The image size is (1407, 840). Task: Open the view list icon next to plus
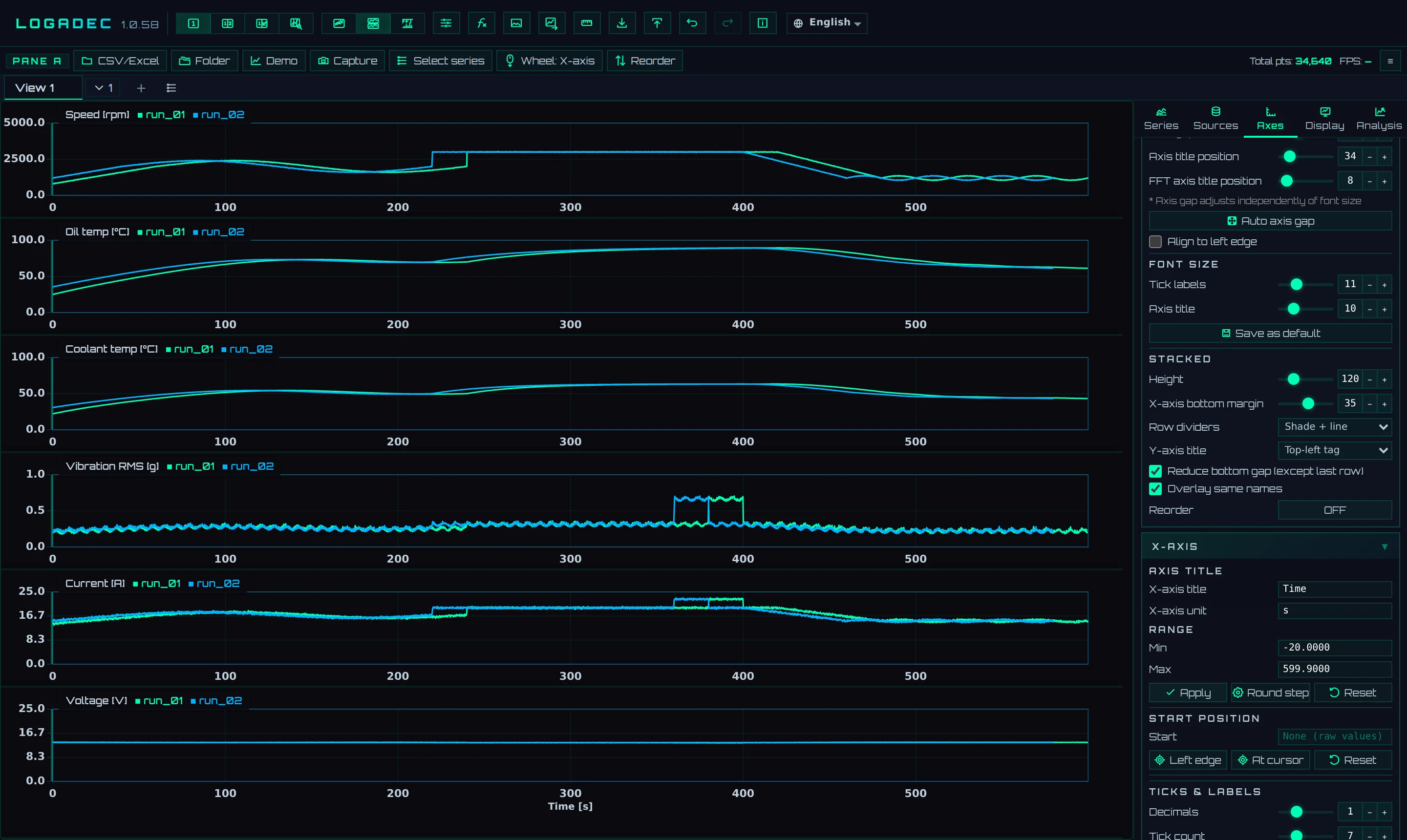pos(171,88)
